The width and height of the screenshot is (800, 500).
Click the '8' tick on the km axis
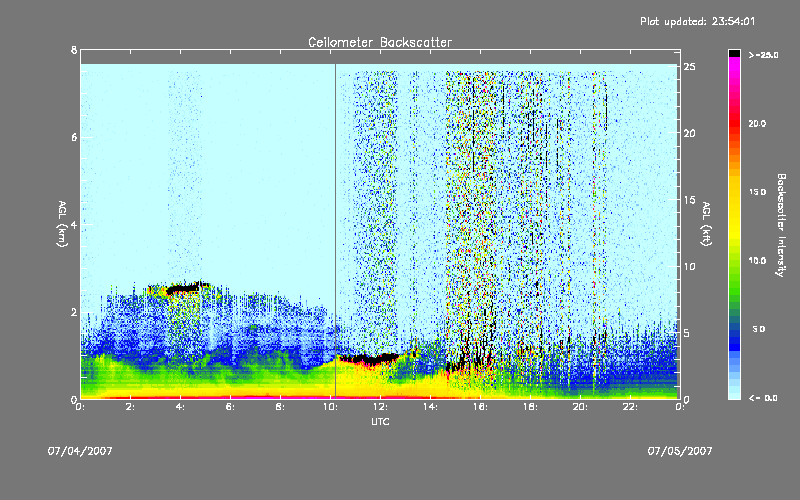coord(74,50)
